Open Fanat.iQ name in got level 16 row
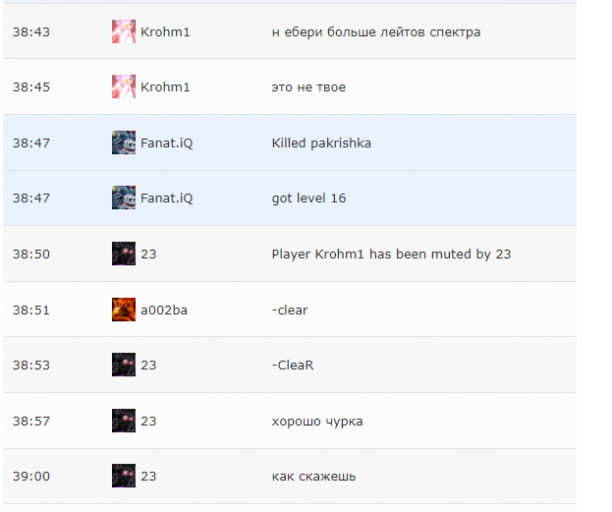Screen dimensions: 612x512 click(x=167, y=198)
